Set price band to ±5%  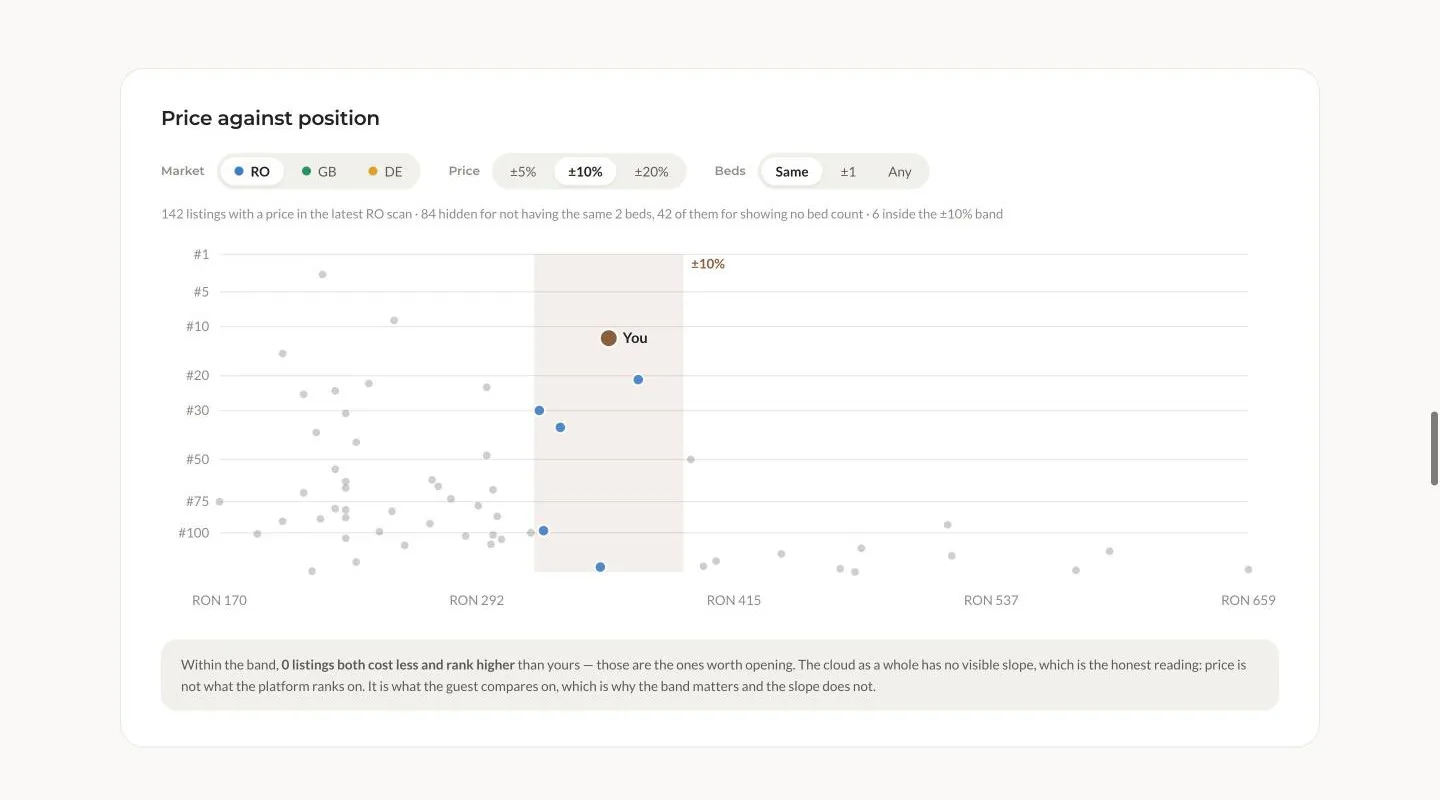click(523, 171)
